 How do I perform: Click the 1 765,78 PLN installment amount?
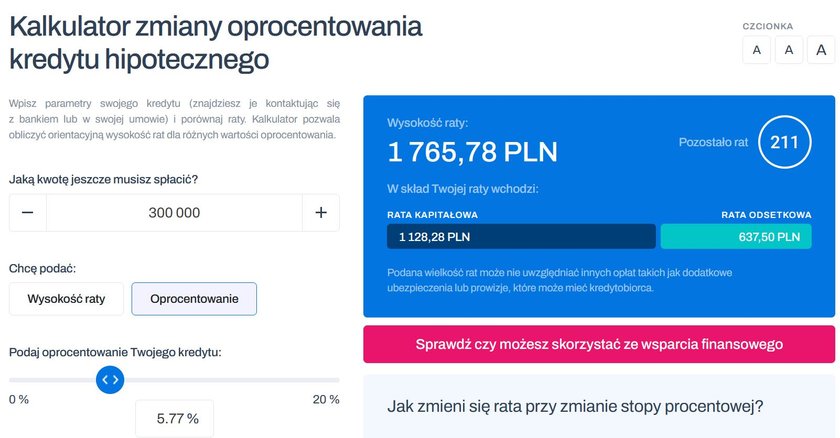point(472,152)
